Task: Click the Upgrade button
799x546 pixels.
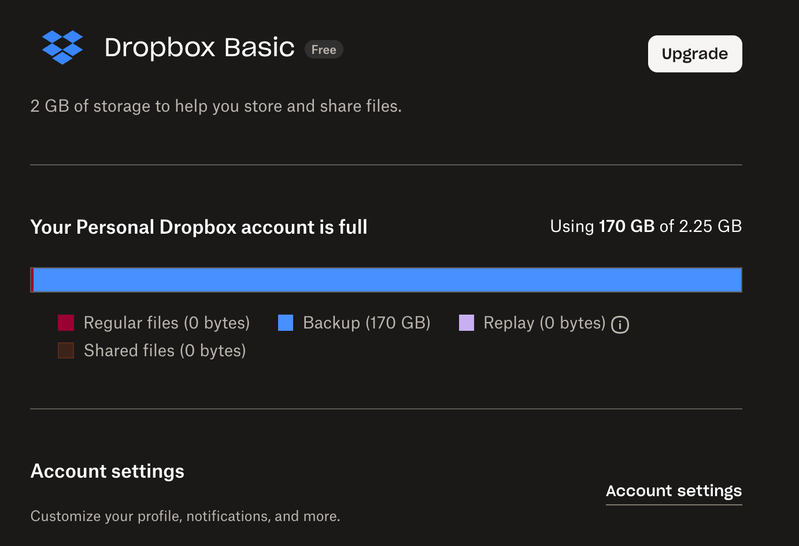Action: pyautogui.click(x=695, y=54)
